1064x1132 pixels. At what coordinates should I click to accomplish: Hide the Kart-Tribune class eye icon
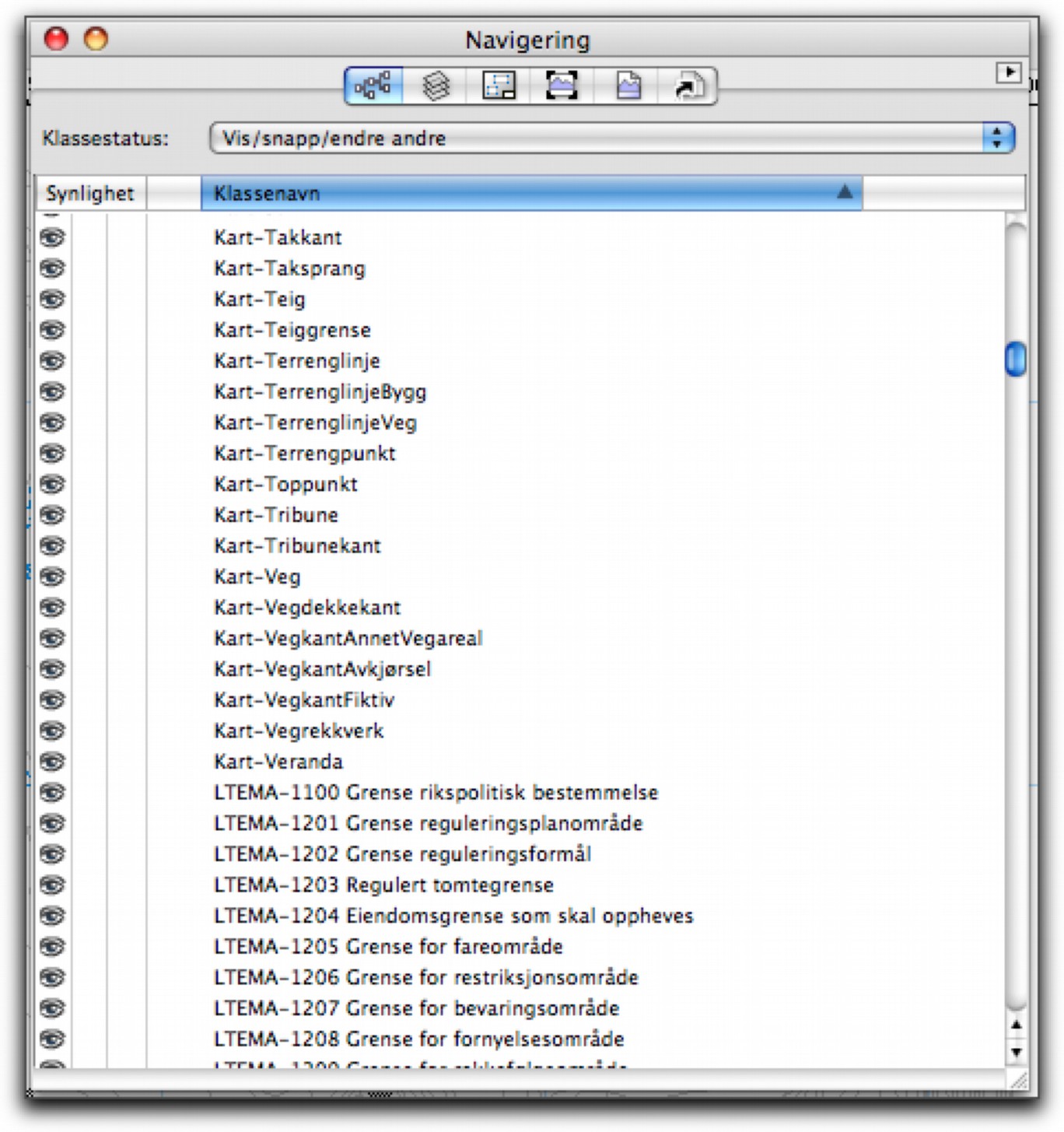[52, 515]
